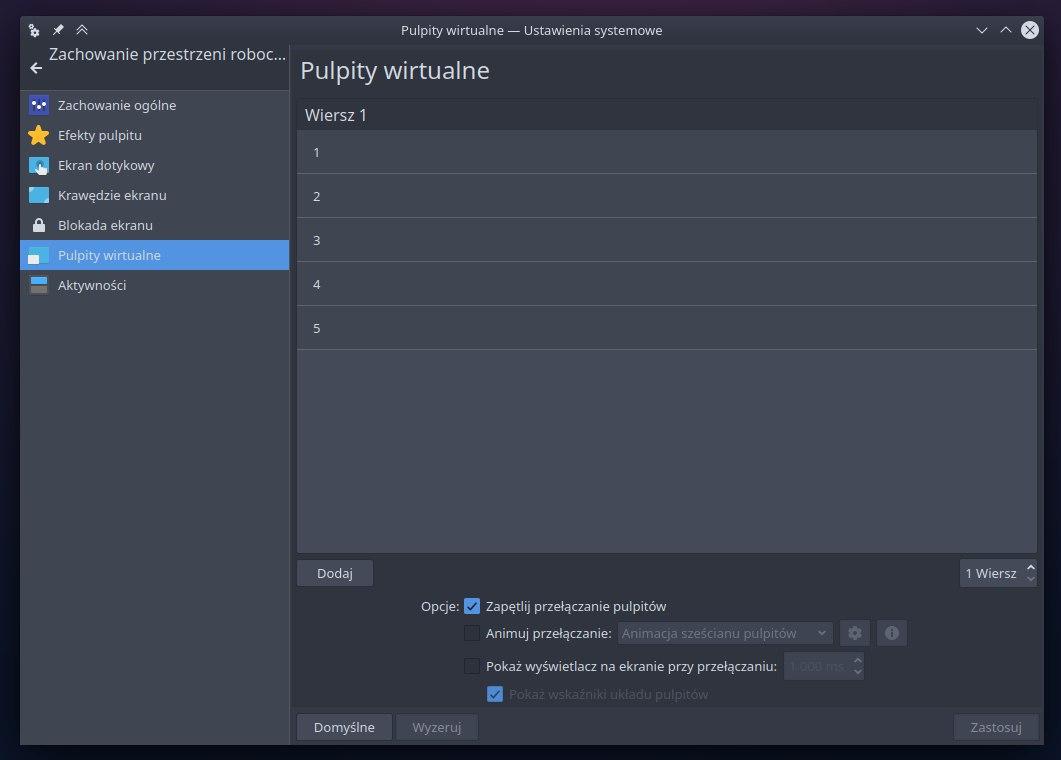Decrease the 1.000 ms duration value
The height and width of the screenshot is (760, 1061).
click(x=857, y=672)
